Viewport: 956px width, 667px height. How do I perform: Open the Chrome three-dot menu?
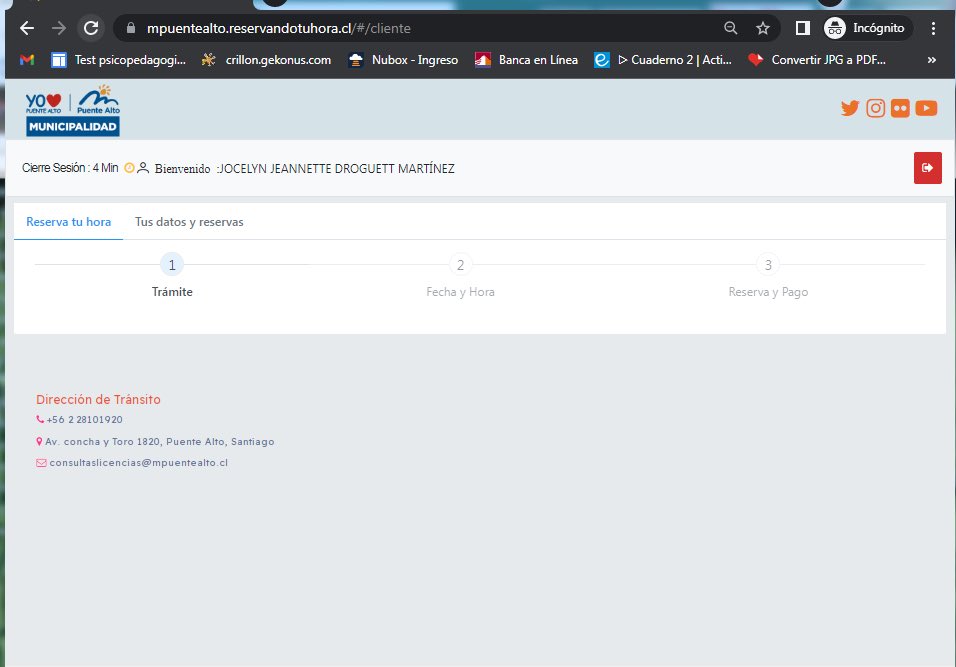tap(933, 28)
